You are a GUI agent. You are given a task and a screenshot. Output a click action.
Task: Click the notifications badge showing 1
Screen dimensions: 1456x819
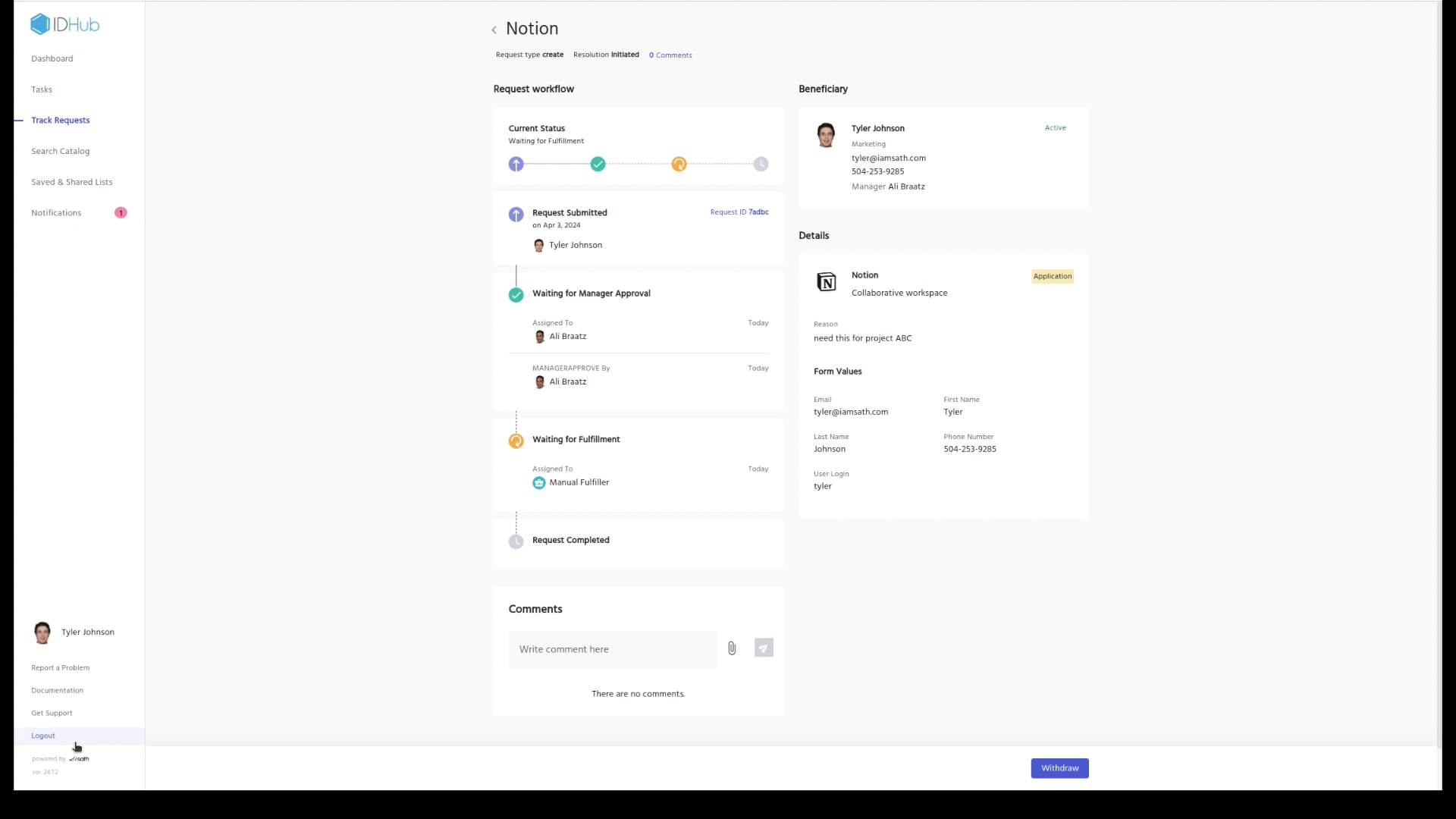[121, 212]
